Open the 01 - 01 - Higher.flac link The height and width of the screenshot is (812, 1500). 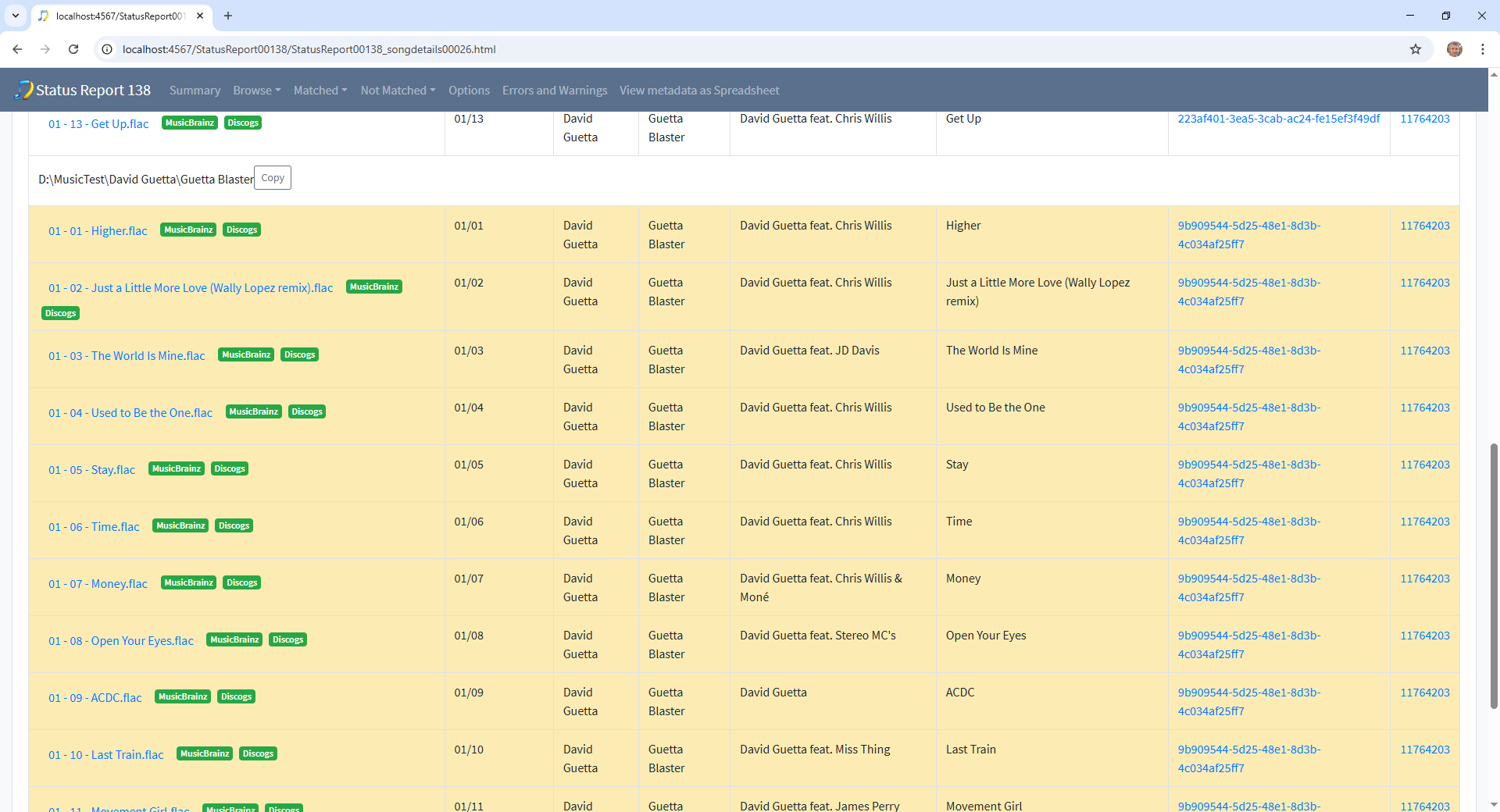(x=98, y=231)
